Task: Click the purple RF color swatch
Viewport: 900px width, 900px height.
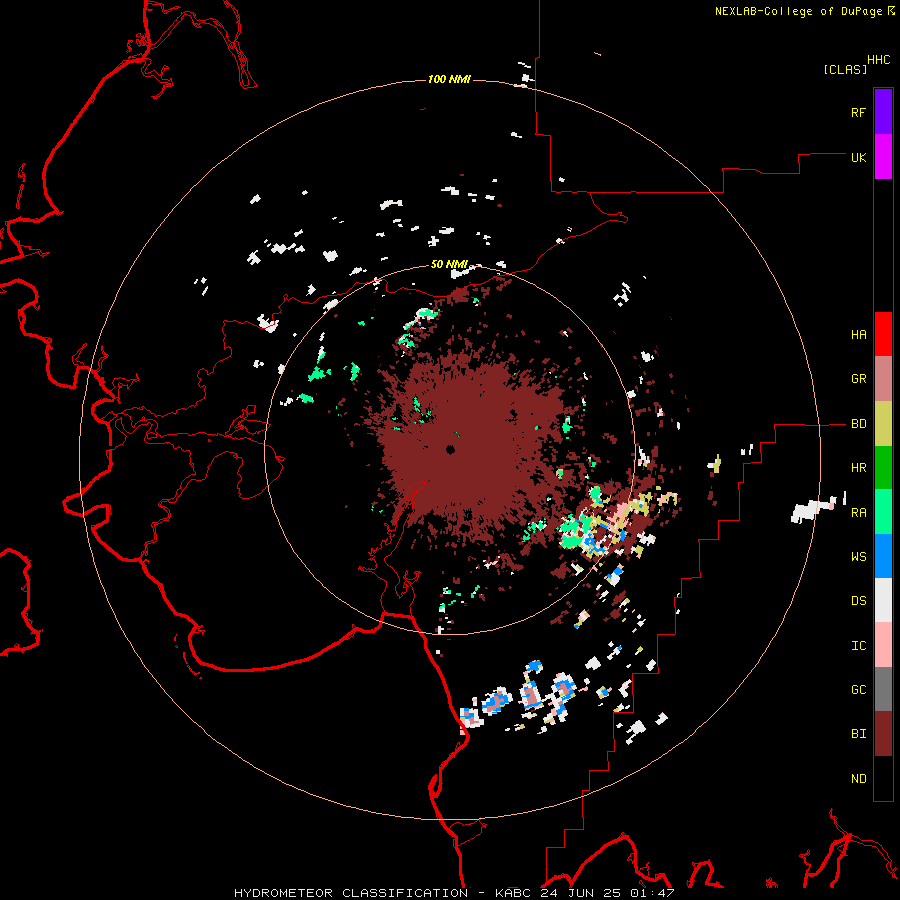Action: tap(883, 112)
